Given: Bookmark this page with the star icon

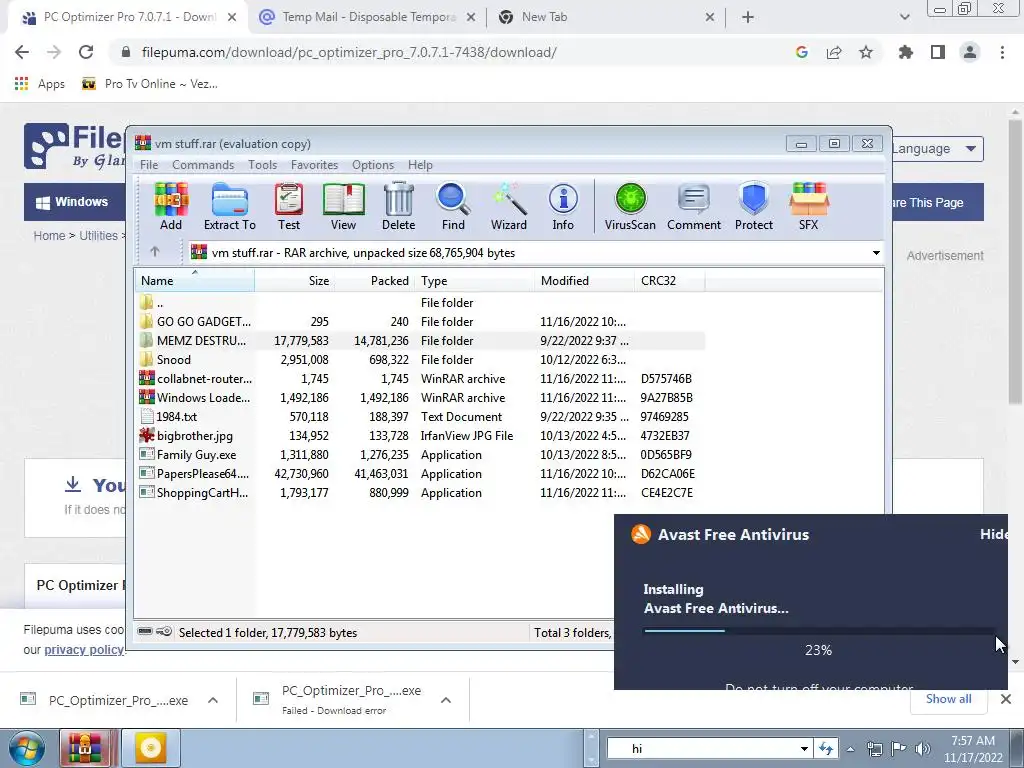Looking at the screenshot, I should [866, 52].
